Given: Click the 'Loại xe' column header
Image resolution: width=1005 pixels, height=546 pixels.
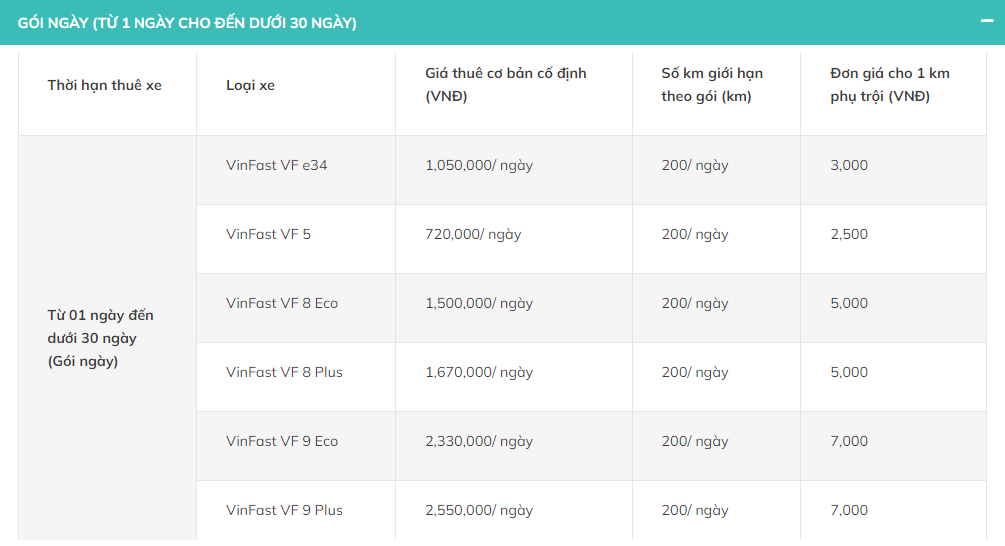Looking at the screenshot, I should point(250,85).
